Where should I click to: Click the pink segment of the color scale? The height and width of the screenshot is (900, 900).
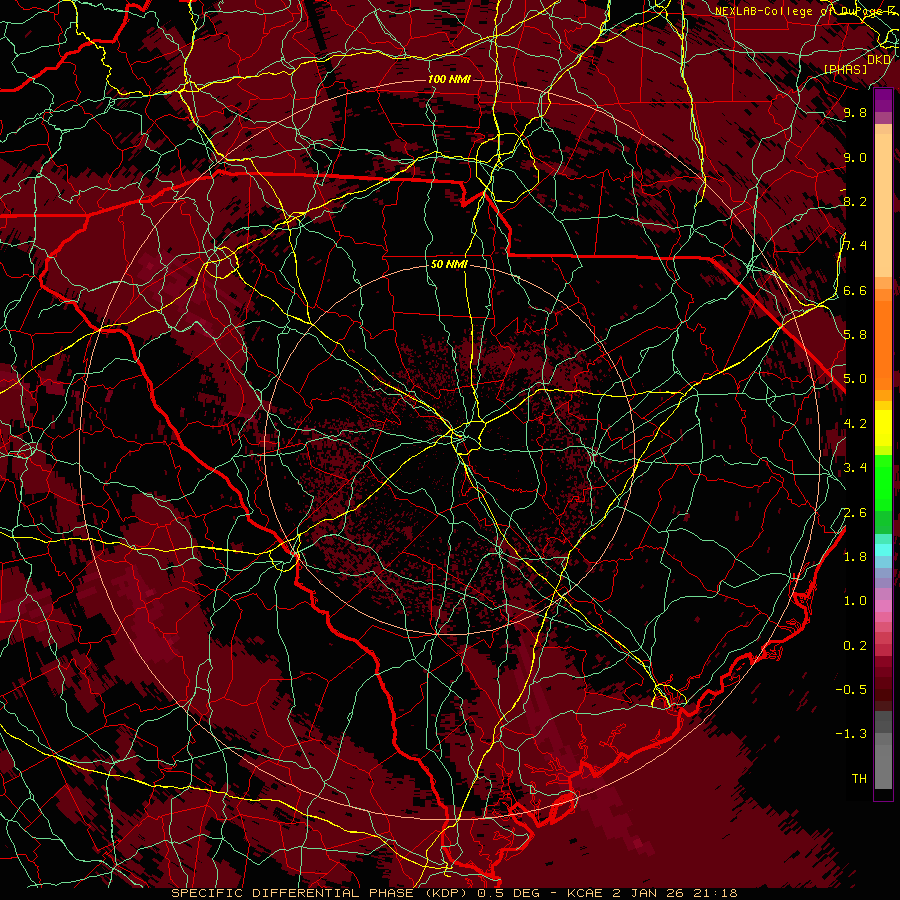coord(883,606)
